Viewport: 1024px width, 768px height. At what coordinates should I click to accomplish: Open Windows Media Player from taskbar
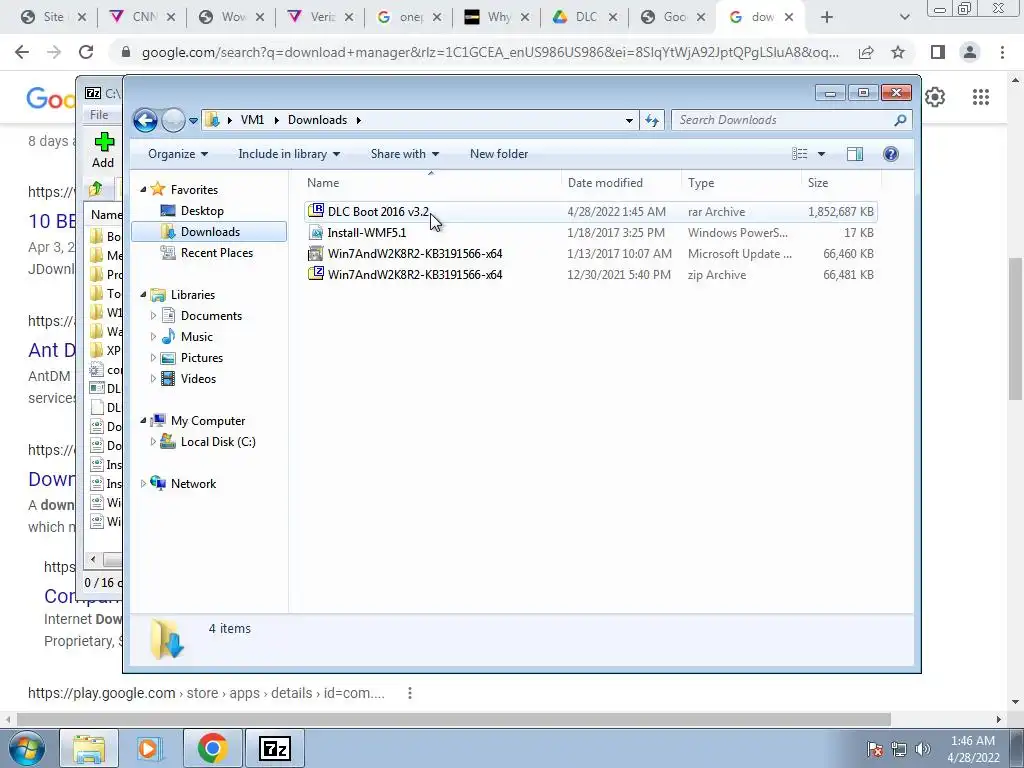pos(148,748)
